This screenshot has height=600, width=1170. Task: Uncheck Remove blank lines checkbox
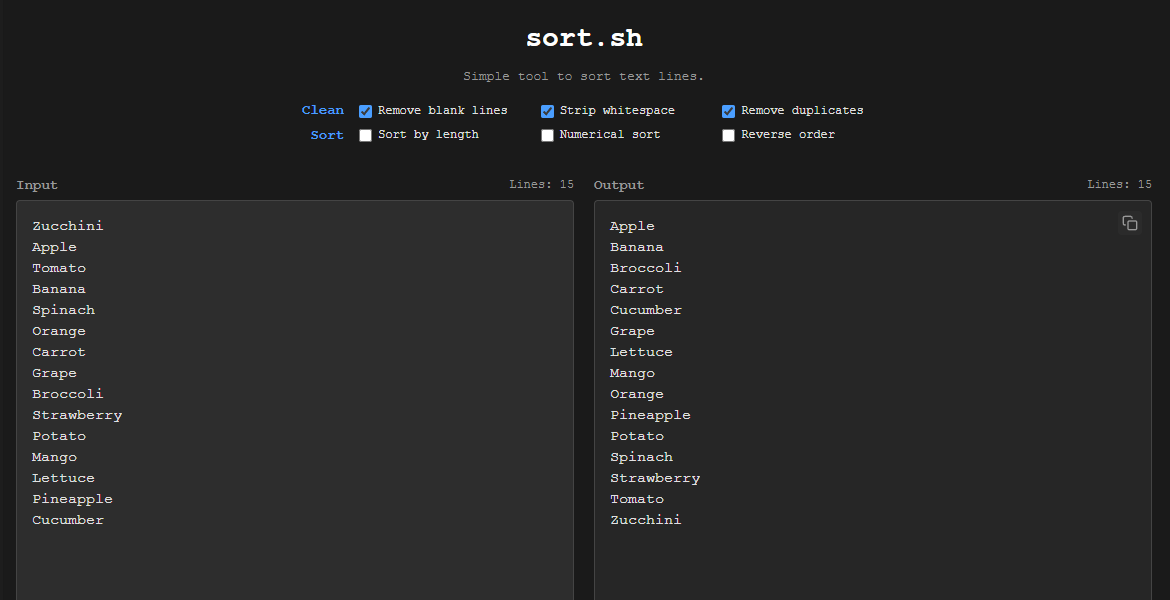coord(366,111)
